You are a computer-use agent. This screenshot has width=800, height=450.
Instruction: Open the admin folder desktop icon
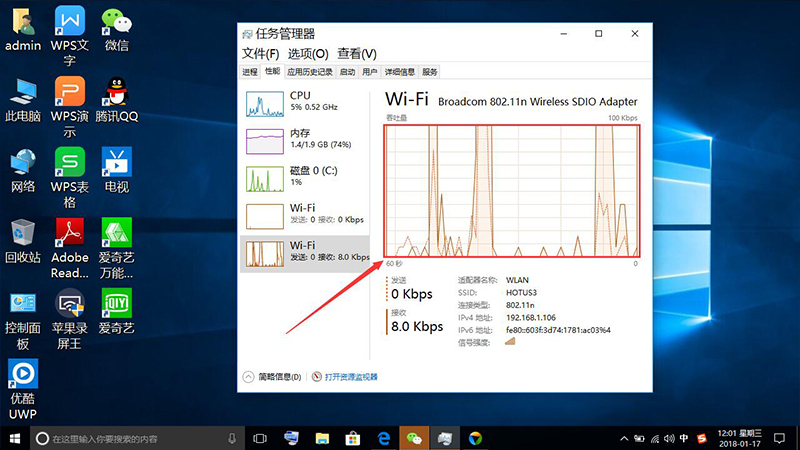pos(23,30)
